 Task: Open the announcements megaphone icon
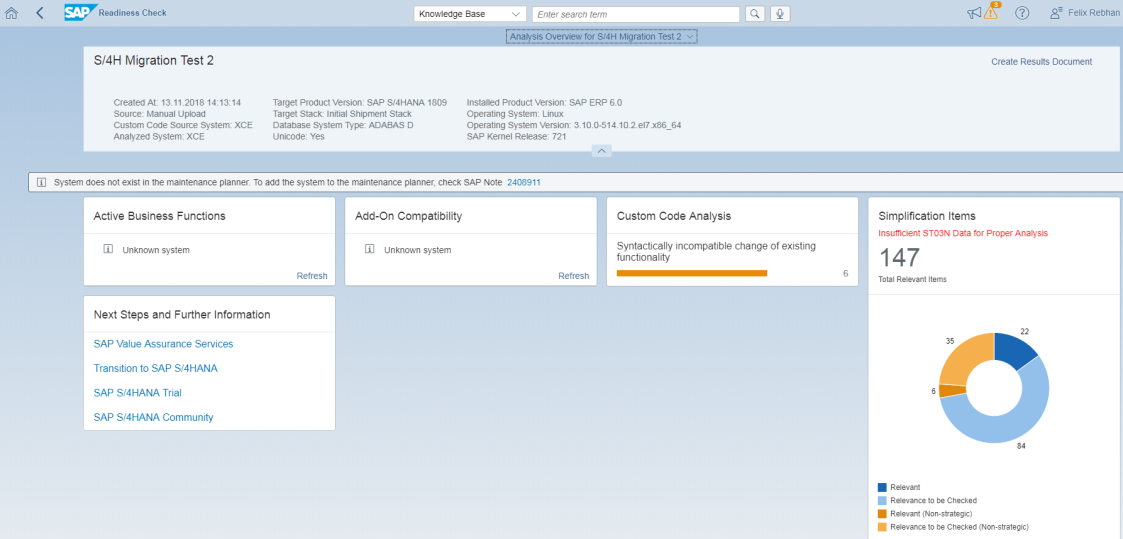tap(973, 13)
